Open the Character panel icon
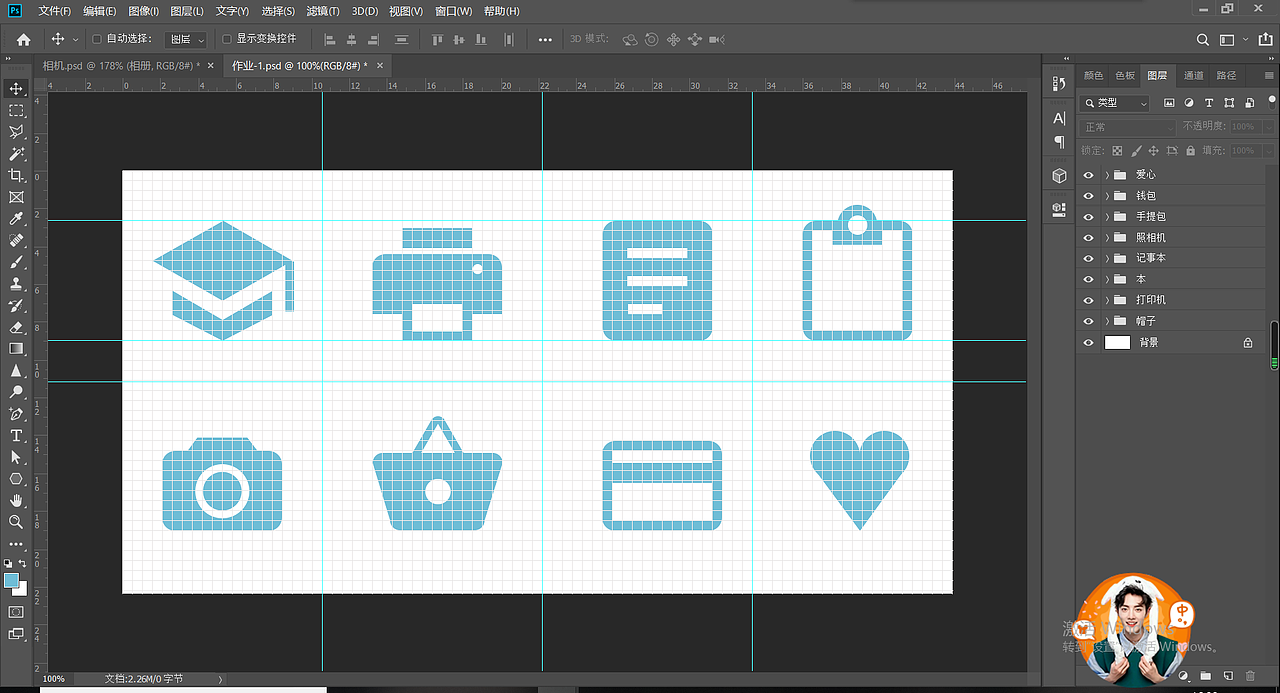The height and width of the screenshot is (693, 1280). (1059, 118)
